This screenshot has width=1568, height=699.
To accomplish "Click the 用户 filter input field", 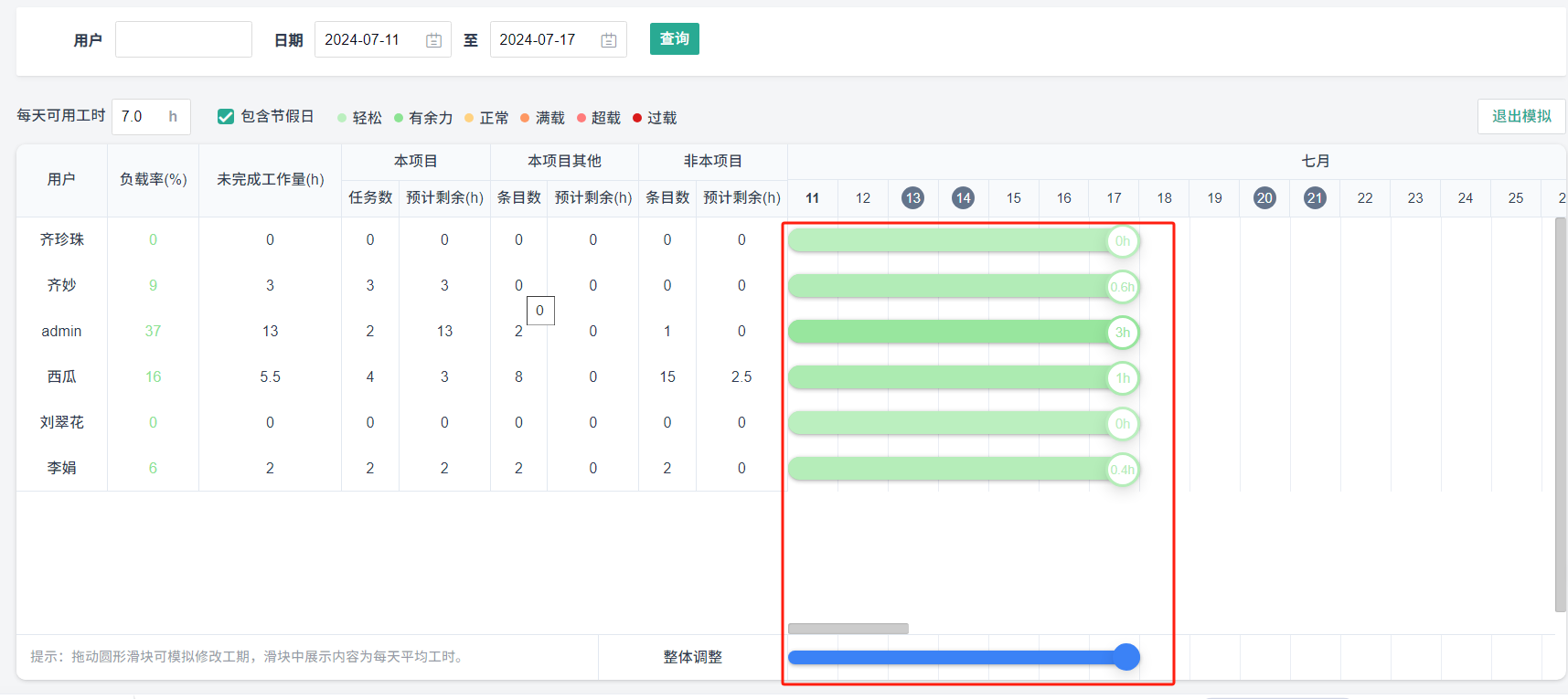I will (x=184, y=40).
